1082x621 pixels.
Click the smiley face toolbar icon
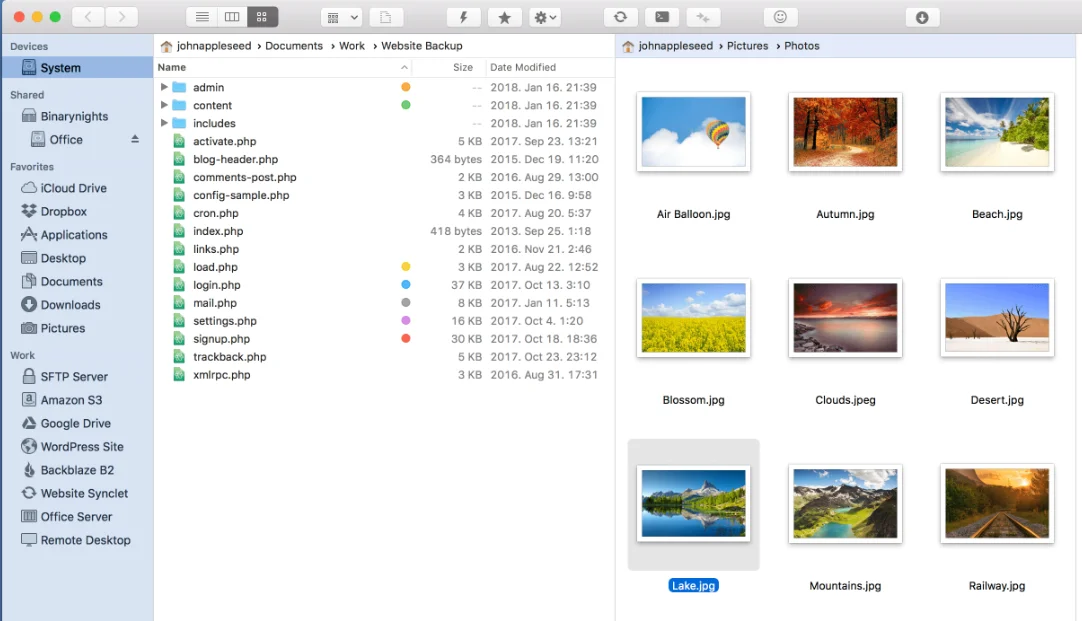click(780, 17)
